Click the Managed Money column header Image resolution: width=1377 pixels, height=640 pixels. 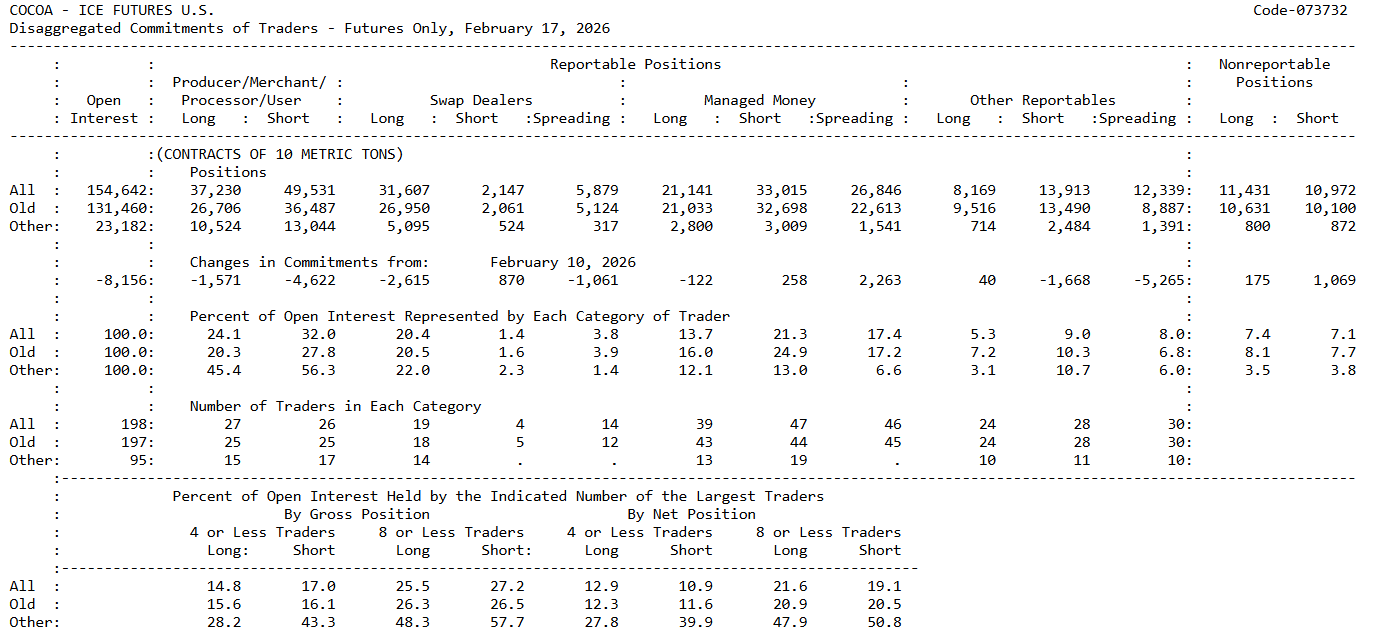(x=759, y=100)
